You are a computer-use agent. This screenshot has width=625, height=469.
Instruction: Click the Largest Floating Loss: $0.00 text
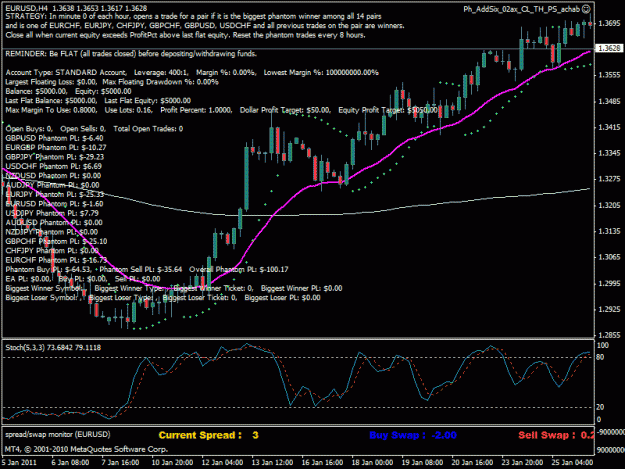coord(51,82)
